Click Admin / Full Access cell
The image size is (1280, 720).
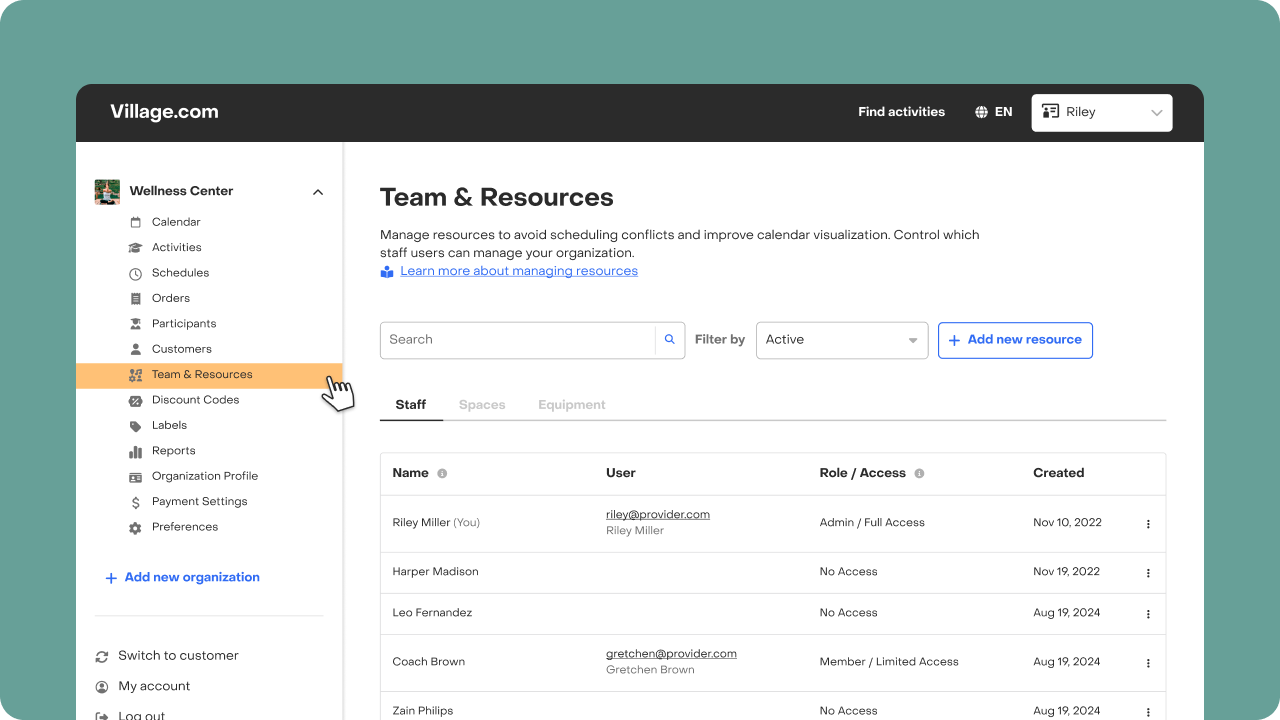(x=872, y=523)
